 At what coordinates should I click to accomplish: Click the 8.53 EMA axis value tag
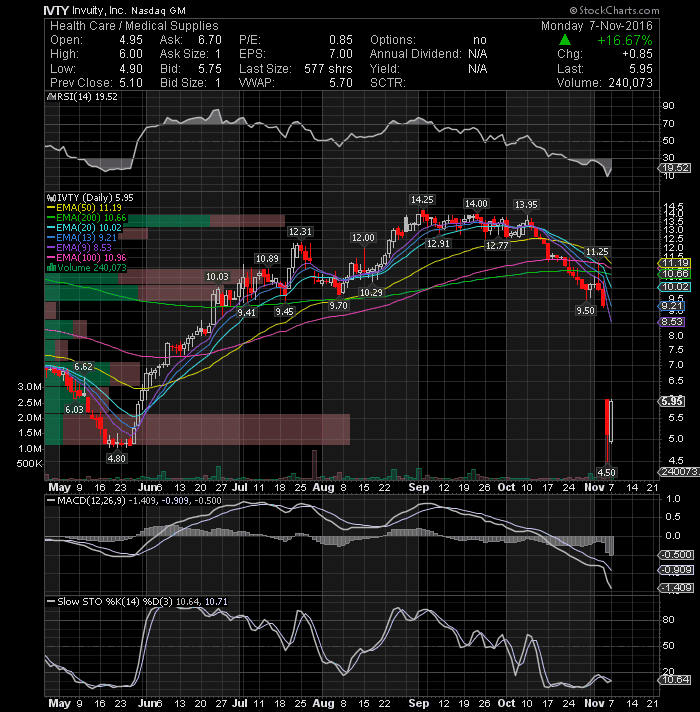pos(671,322)
